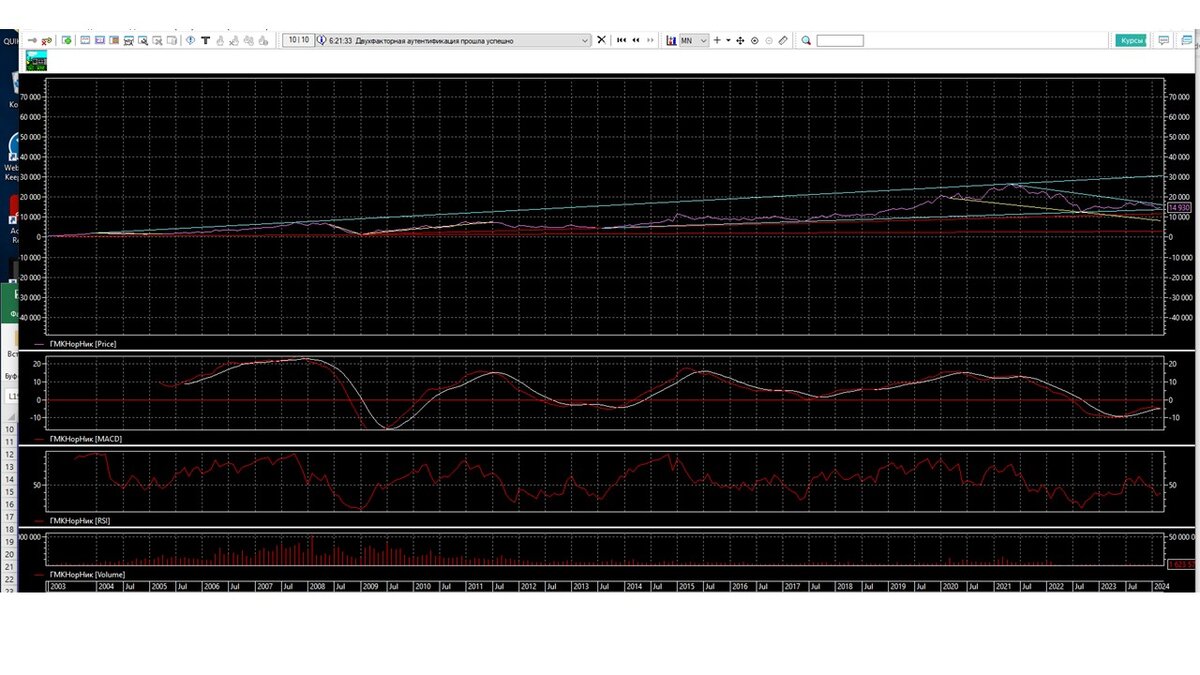This screenshot has height=675, width=1200.
Task: Click the double-left rewind arrows
Action: pyautogui.click(x=636, y=40)
